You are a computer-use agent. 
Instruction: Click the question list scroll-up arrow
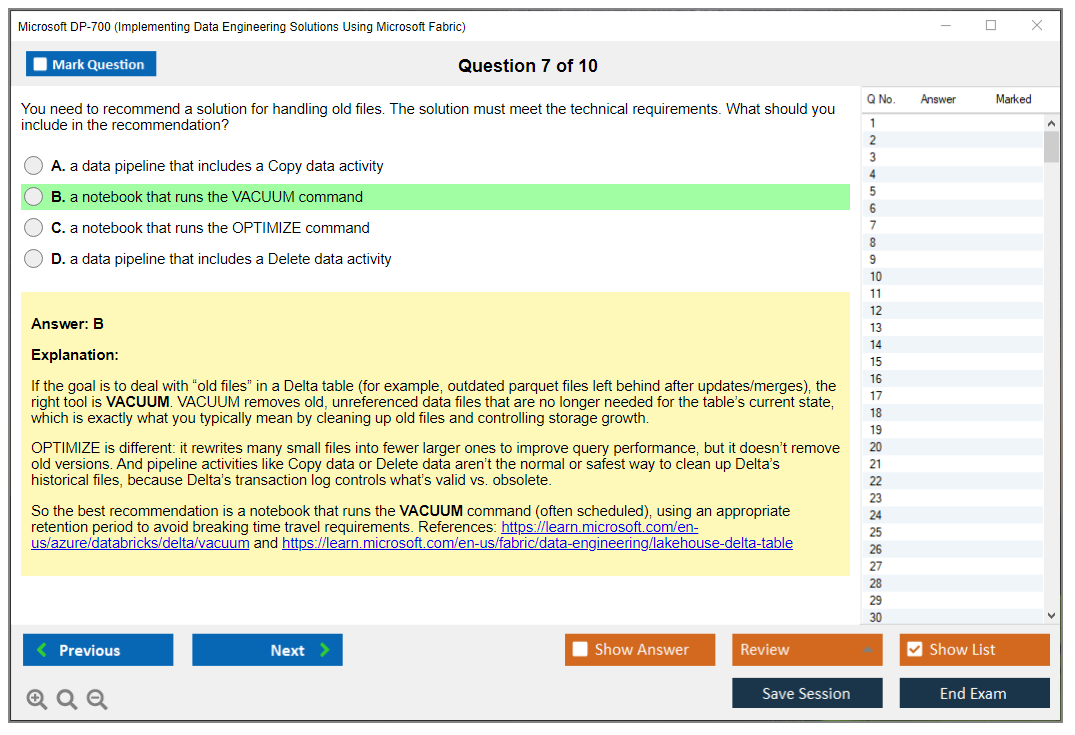pos(1051,121)
